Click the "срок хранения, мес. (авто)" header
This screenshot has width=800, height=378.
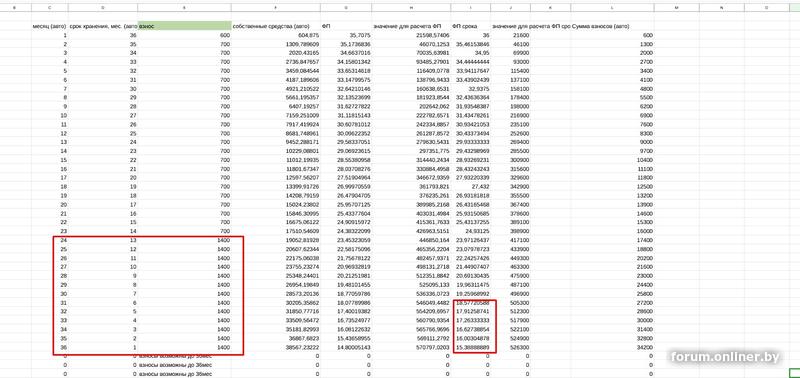point(103,26)
